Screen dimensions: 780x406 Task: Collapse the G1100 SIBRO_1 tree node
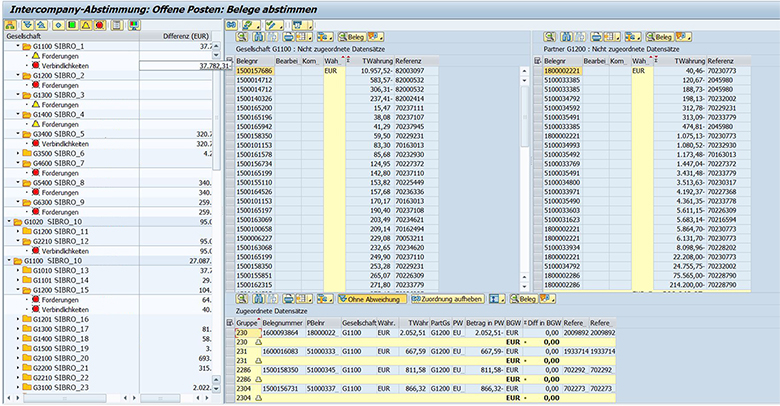pyautogui.click(x=18, y=46)
